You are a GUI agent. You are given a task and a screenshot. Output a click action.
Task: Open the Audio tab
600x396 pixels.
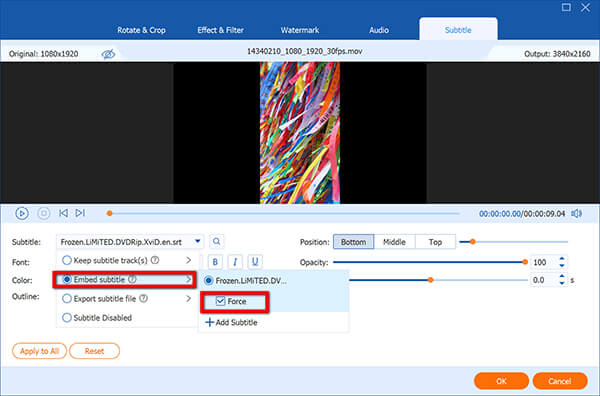coord(379,30)
